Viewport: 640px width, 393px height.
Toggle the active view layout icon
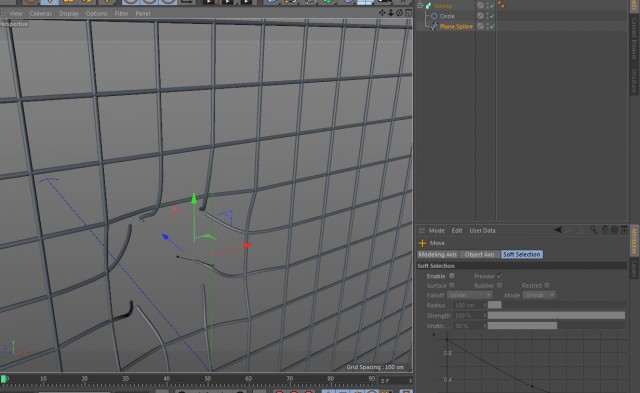(408, 13)
